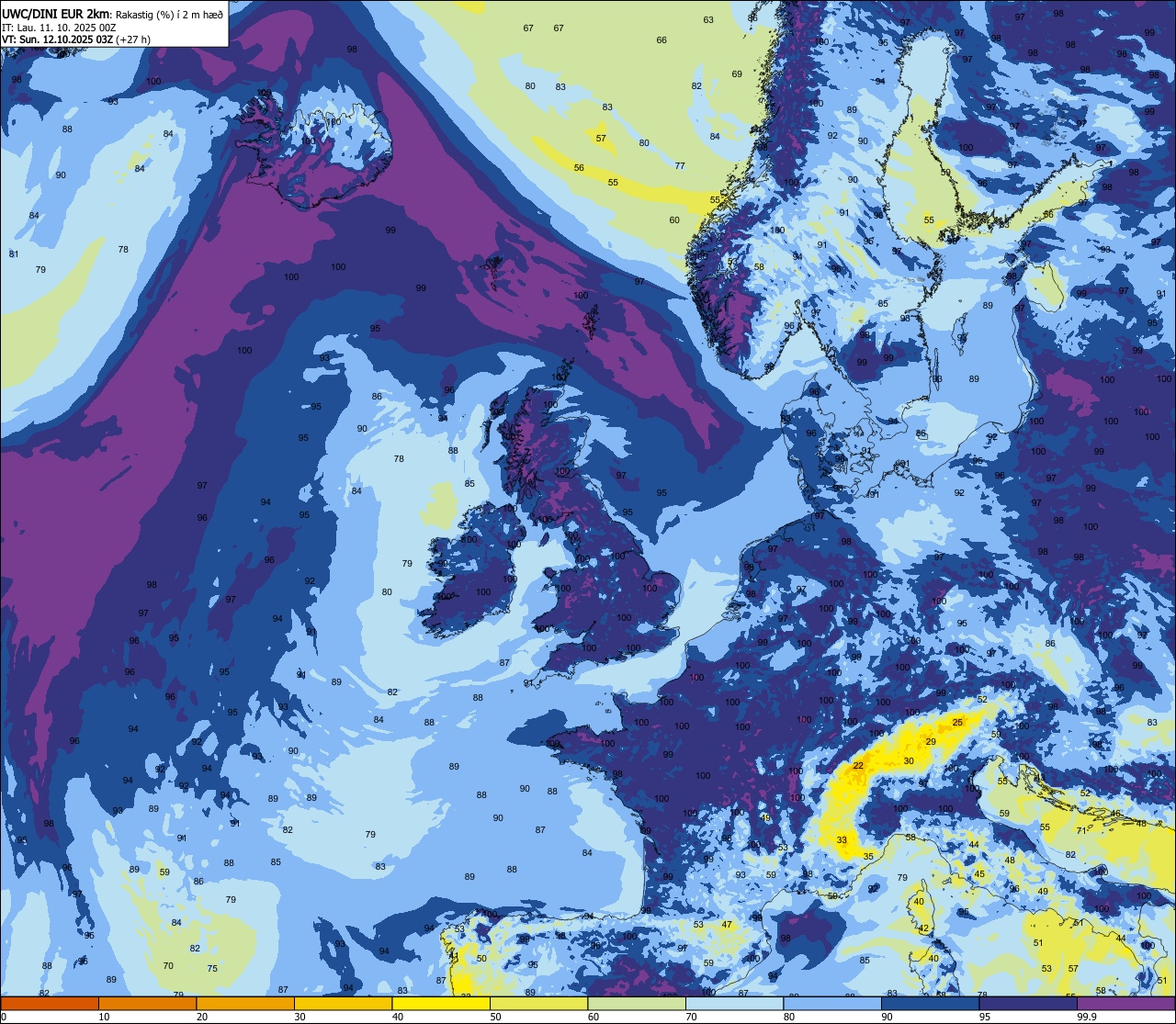This screenshot has width=1176, height=1024.
Task: Click the map title 'UWC/DINI EUR 2km'
Action: tap(55, 13)
